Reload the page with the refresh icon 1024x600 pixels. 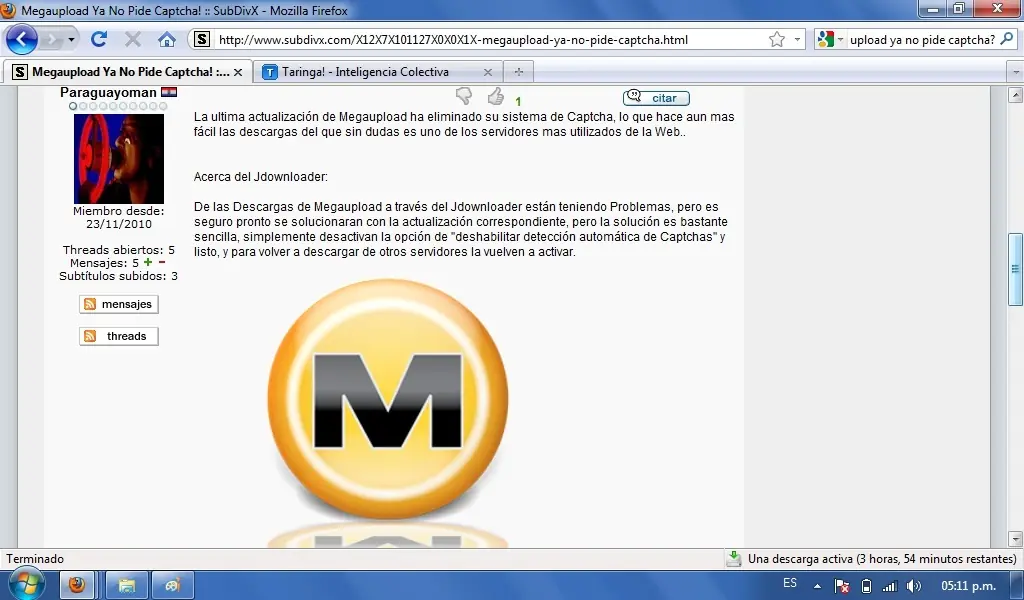(99, 39)
